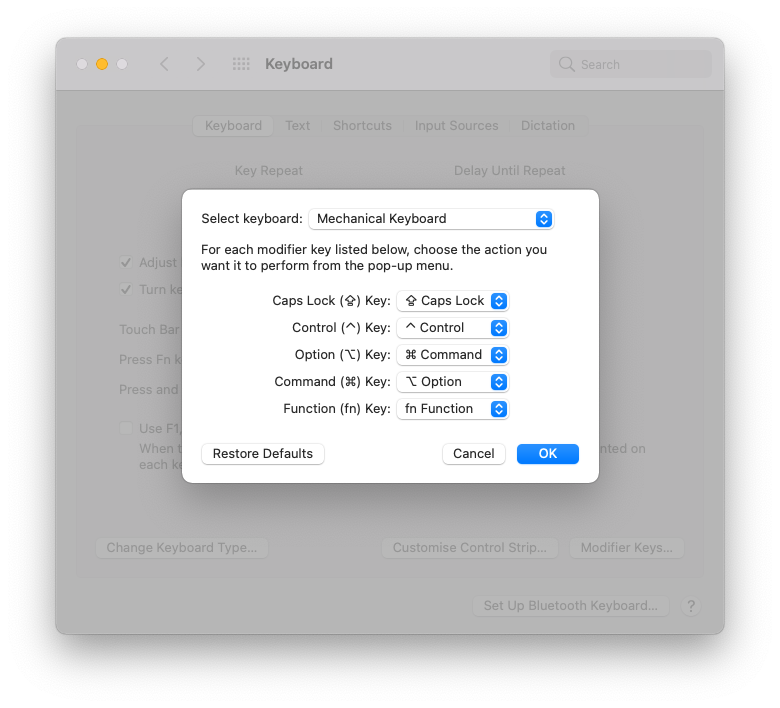Toggle the Turn keyboard backlight off checkbox
The height and width of the screenshot is (708, 780).
[x=126, y=289]
